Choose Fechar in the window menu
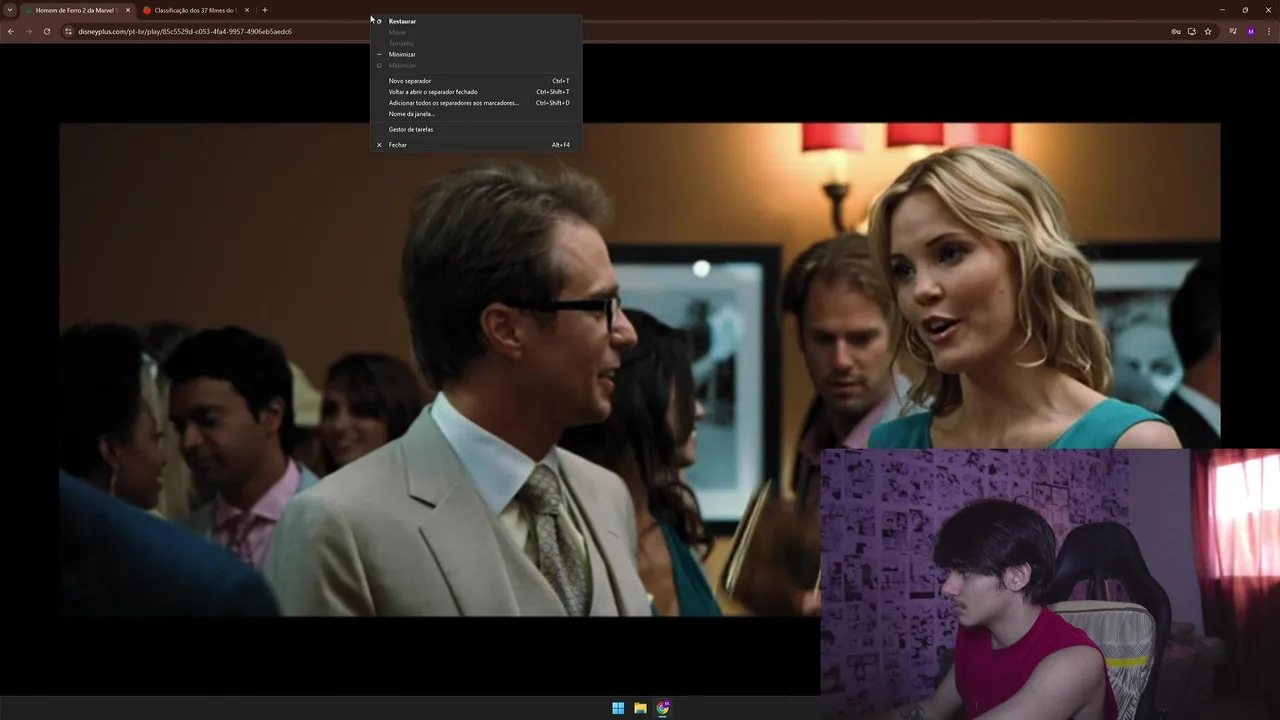The image size is (1280, 720). 476,145
